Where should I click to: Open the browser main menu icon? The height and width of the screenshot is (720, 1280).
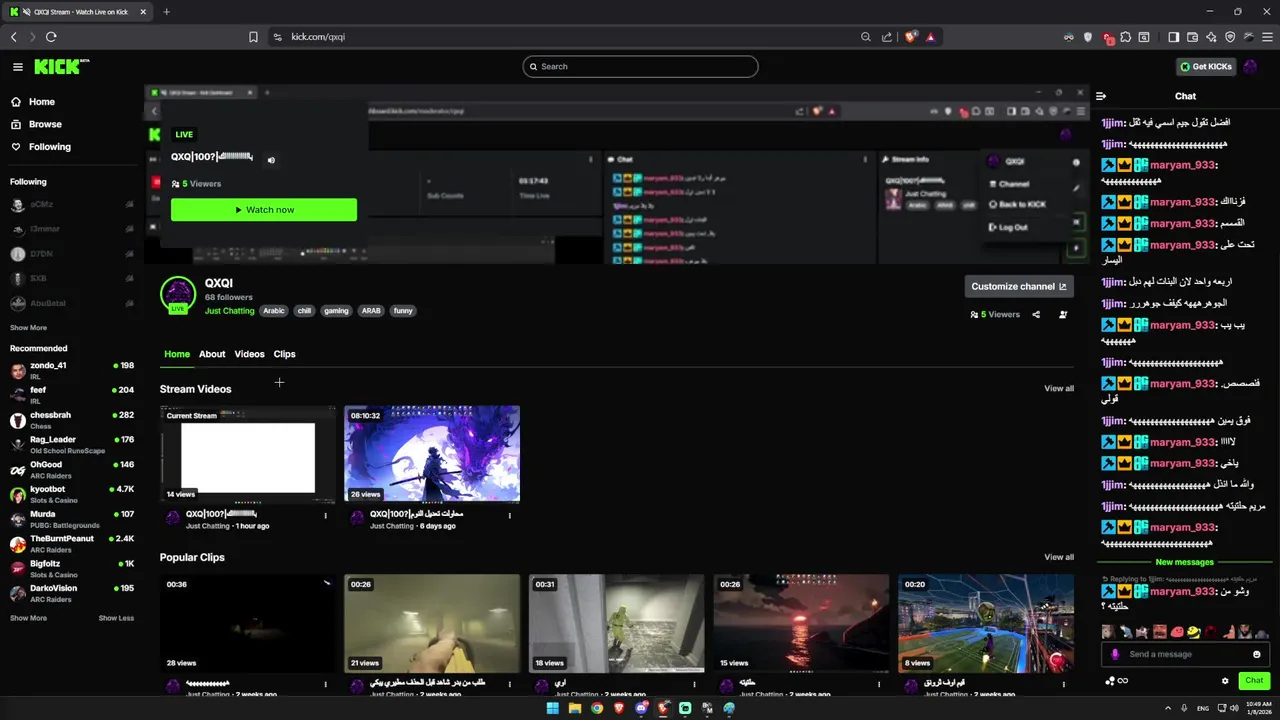coord(1266,37)
